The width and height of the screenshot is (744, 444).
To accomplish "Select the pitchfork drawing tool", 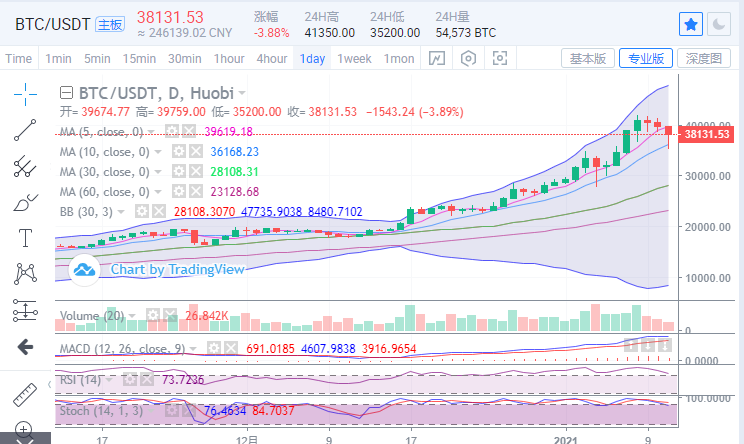I will [x=25, y=166].
